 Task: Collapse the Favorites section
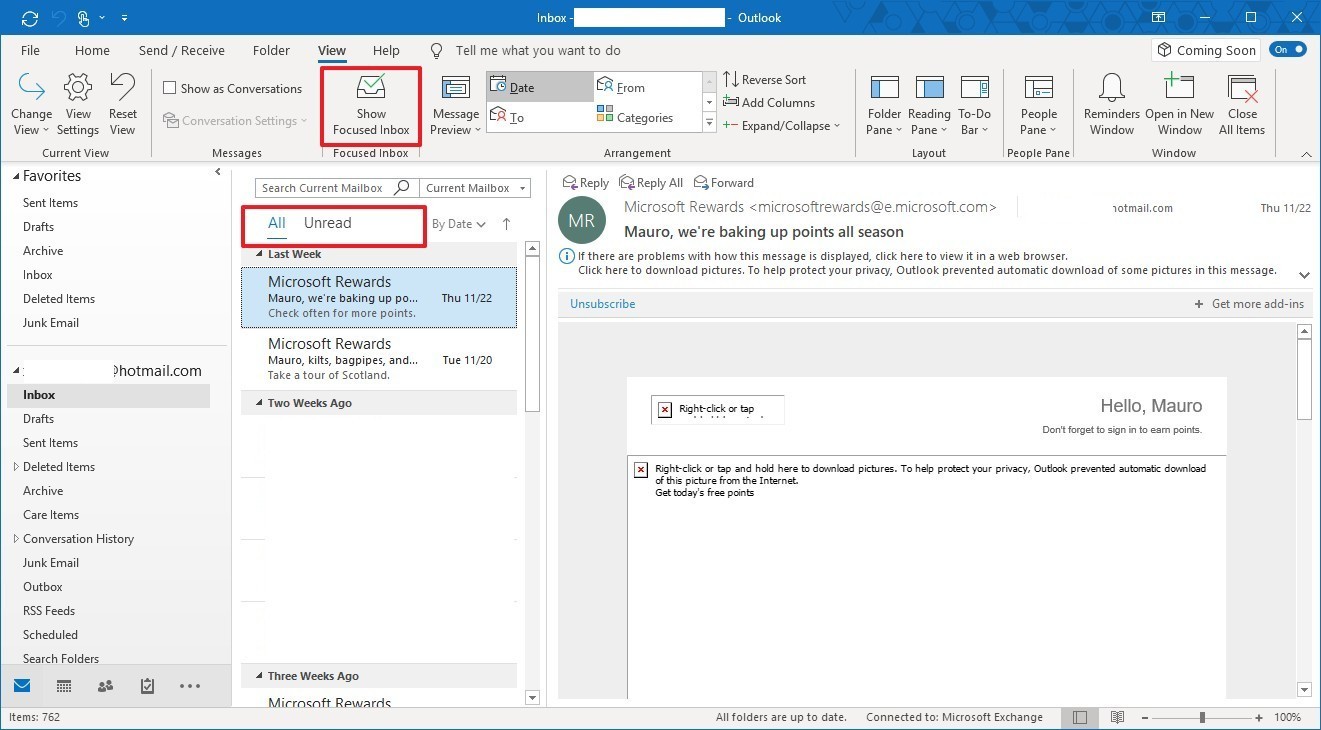[x=15, y=176]
